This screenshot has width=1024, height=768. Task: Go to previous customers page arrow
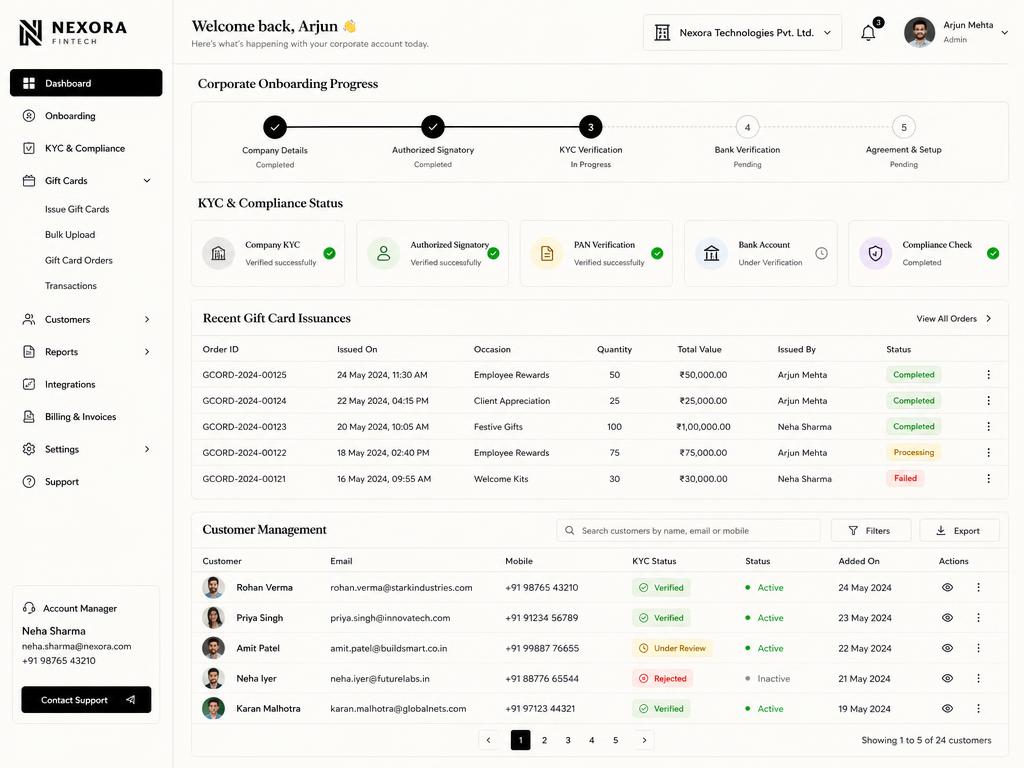click(488, 740)
